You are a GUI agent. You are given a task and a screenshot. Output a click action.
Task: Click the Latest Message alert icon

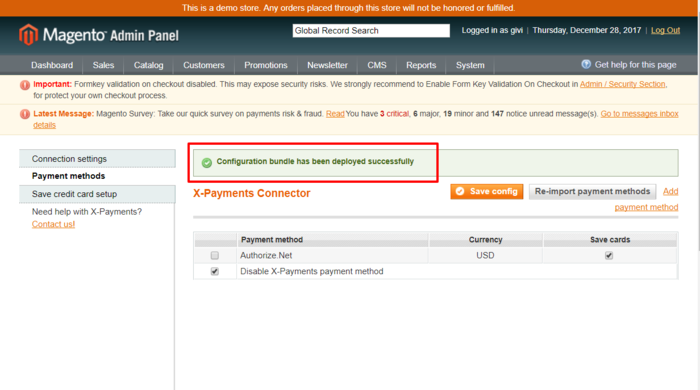[25, 114]
